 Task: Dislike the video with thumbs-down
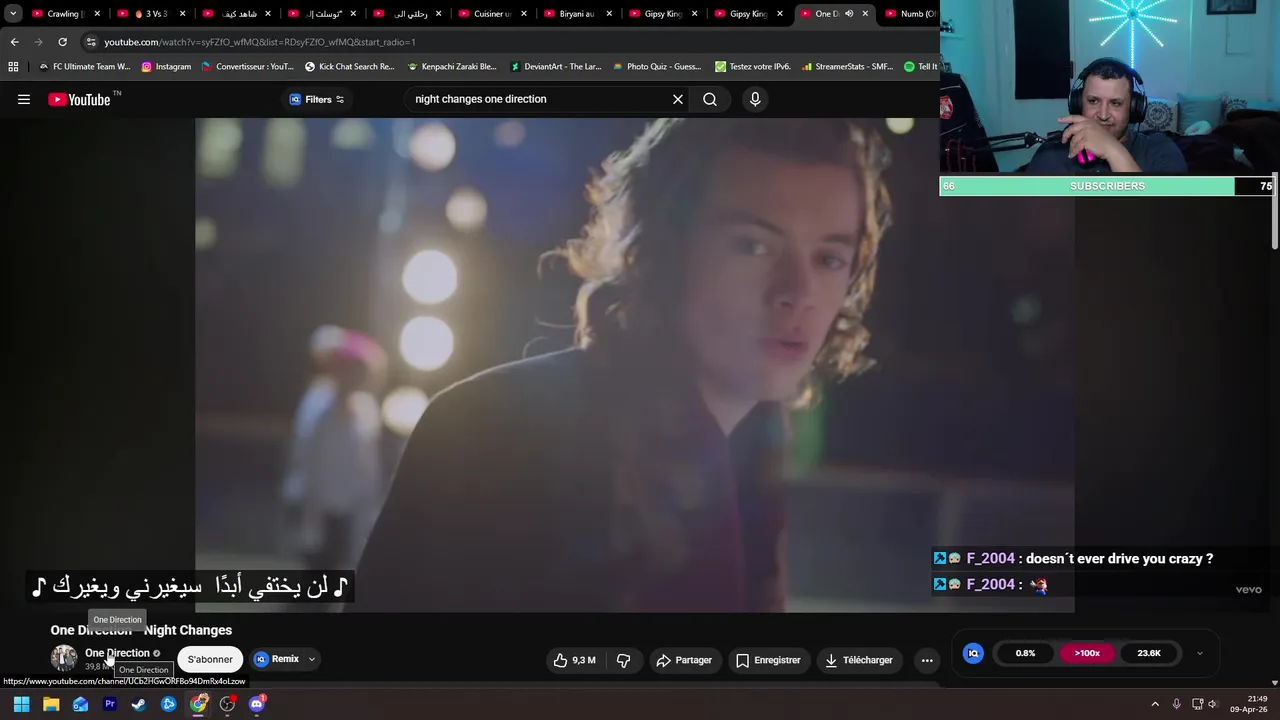point(623,660)
